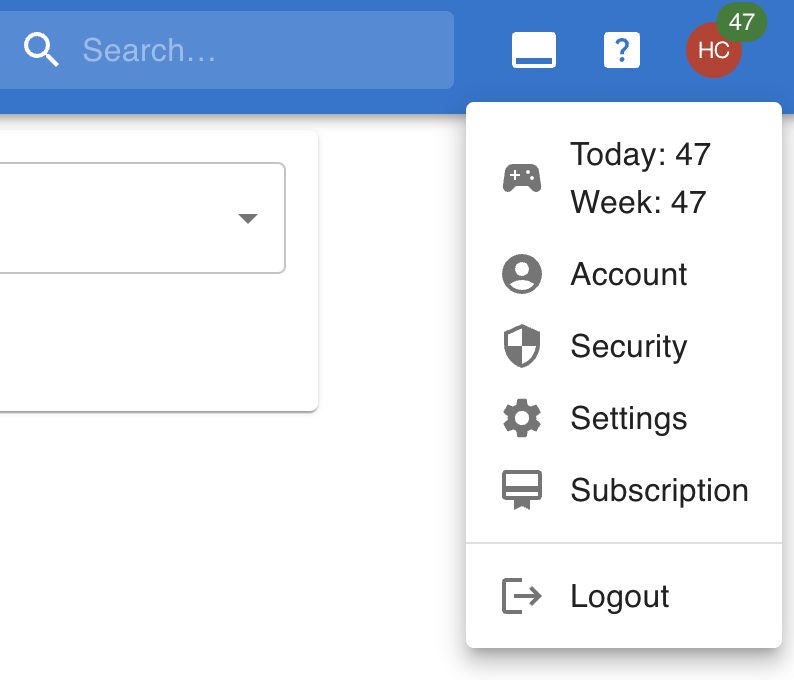Screen dimensions: 794x680
Task: Click the Logout exit-arrow icon
Action: point(521,596)
